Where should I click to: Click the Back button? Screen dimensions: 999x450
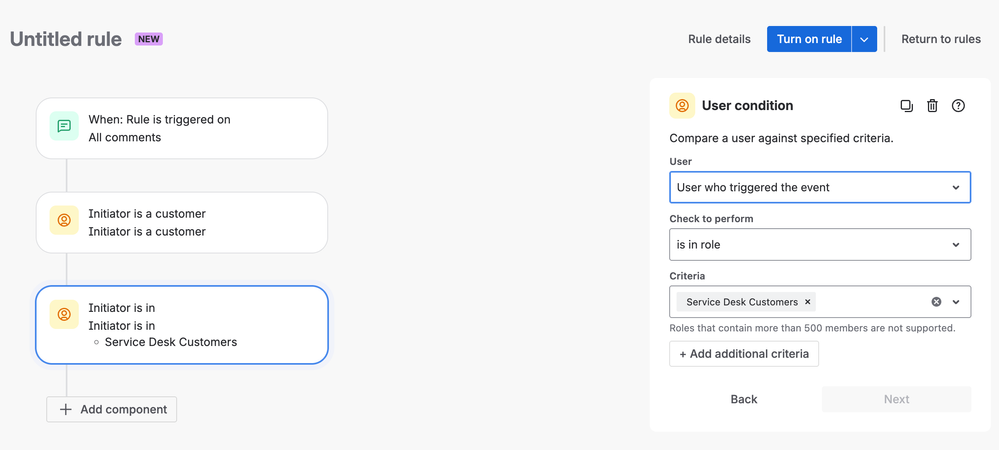(744, 399)
